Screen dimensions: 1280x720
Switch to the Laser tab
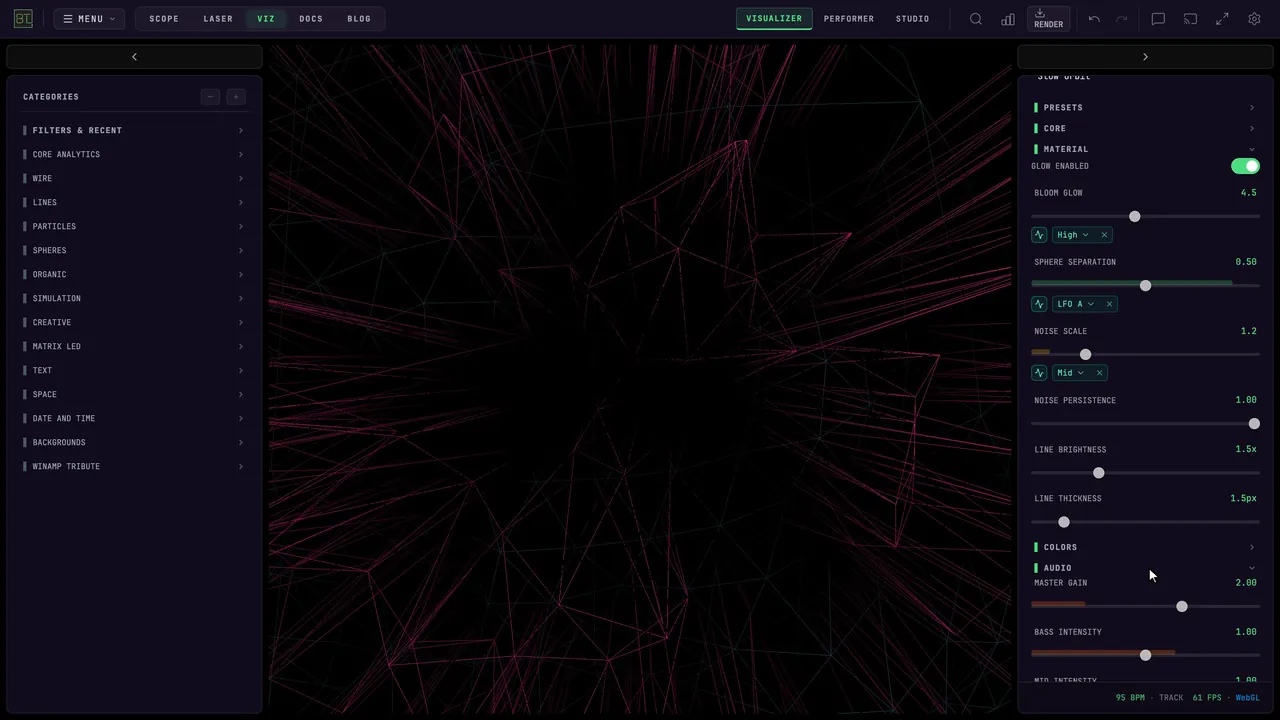click(218, 19)
